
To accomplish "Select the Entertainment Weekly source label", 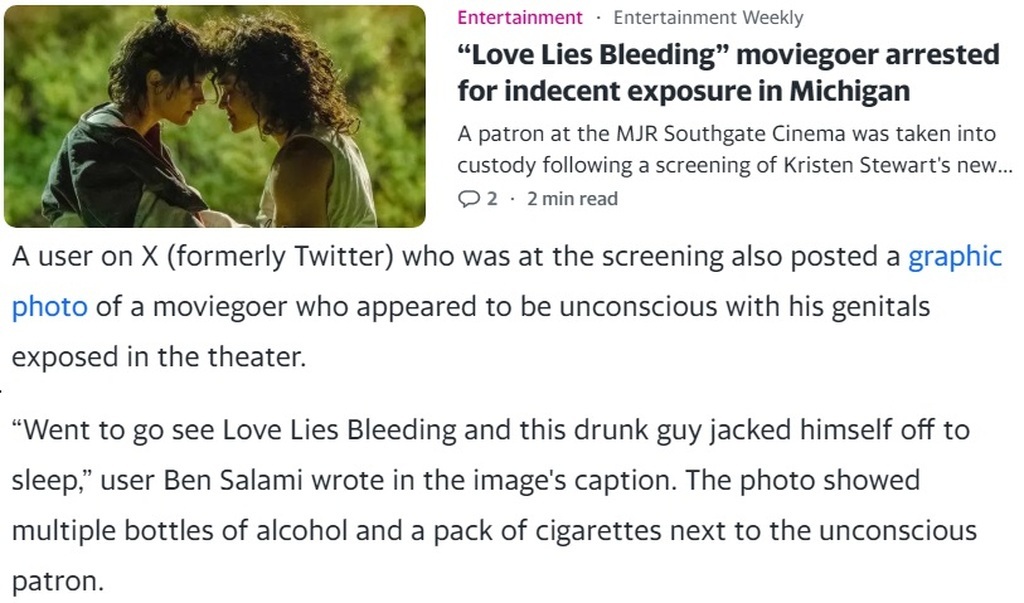I will (x=709, y=18).
